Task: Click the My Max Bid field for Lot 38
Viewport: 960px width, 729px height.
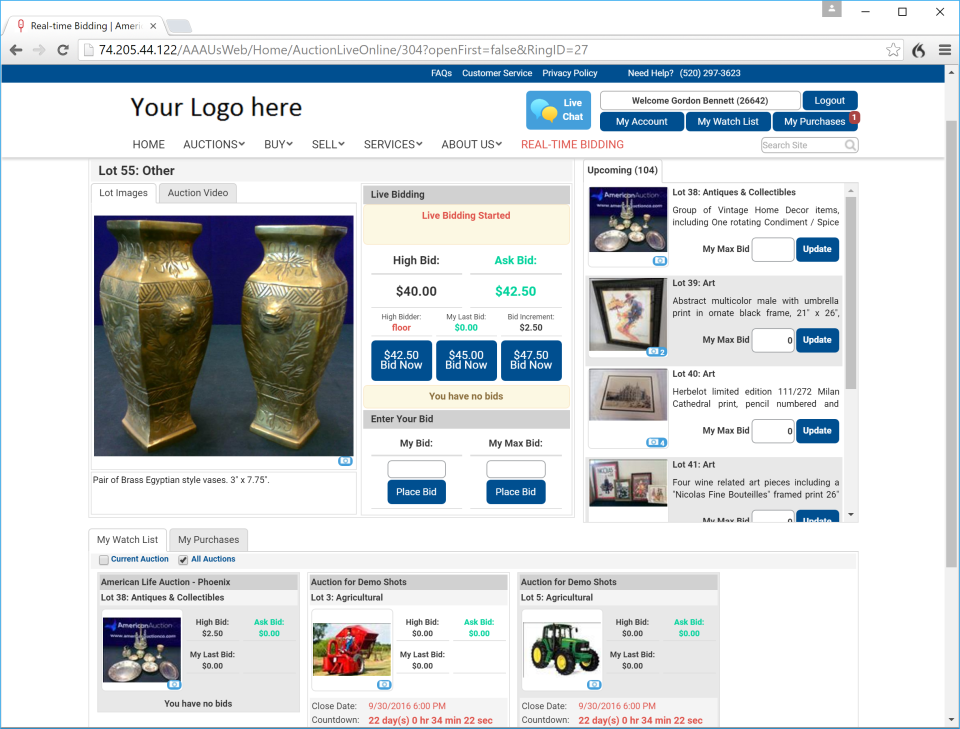Action: pyautogui.click(x=773, y=249)
